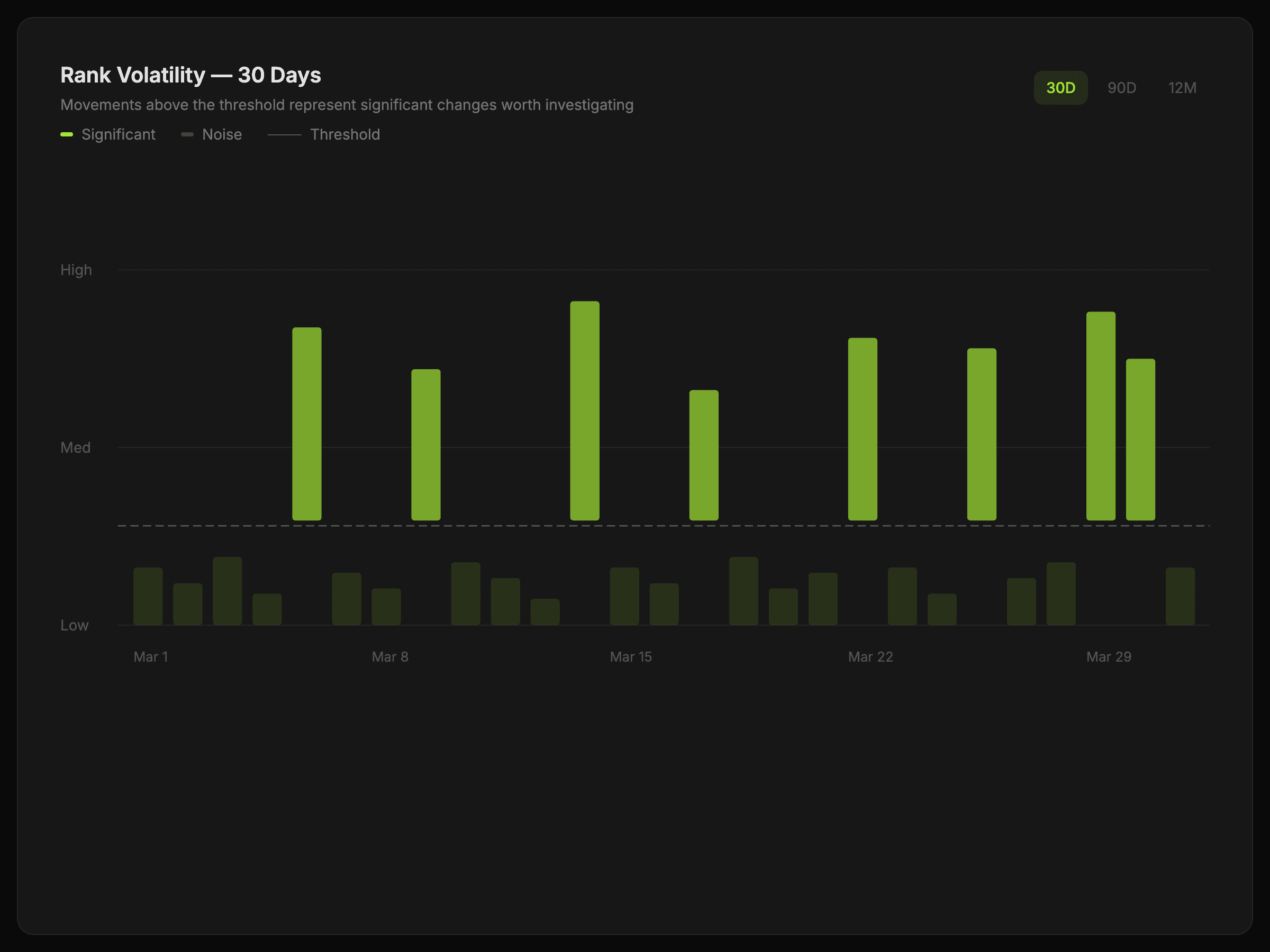Click the Med y-axis label

coord(75,447)
